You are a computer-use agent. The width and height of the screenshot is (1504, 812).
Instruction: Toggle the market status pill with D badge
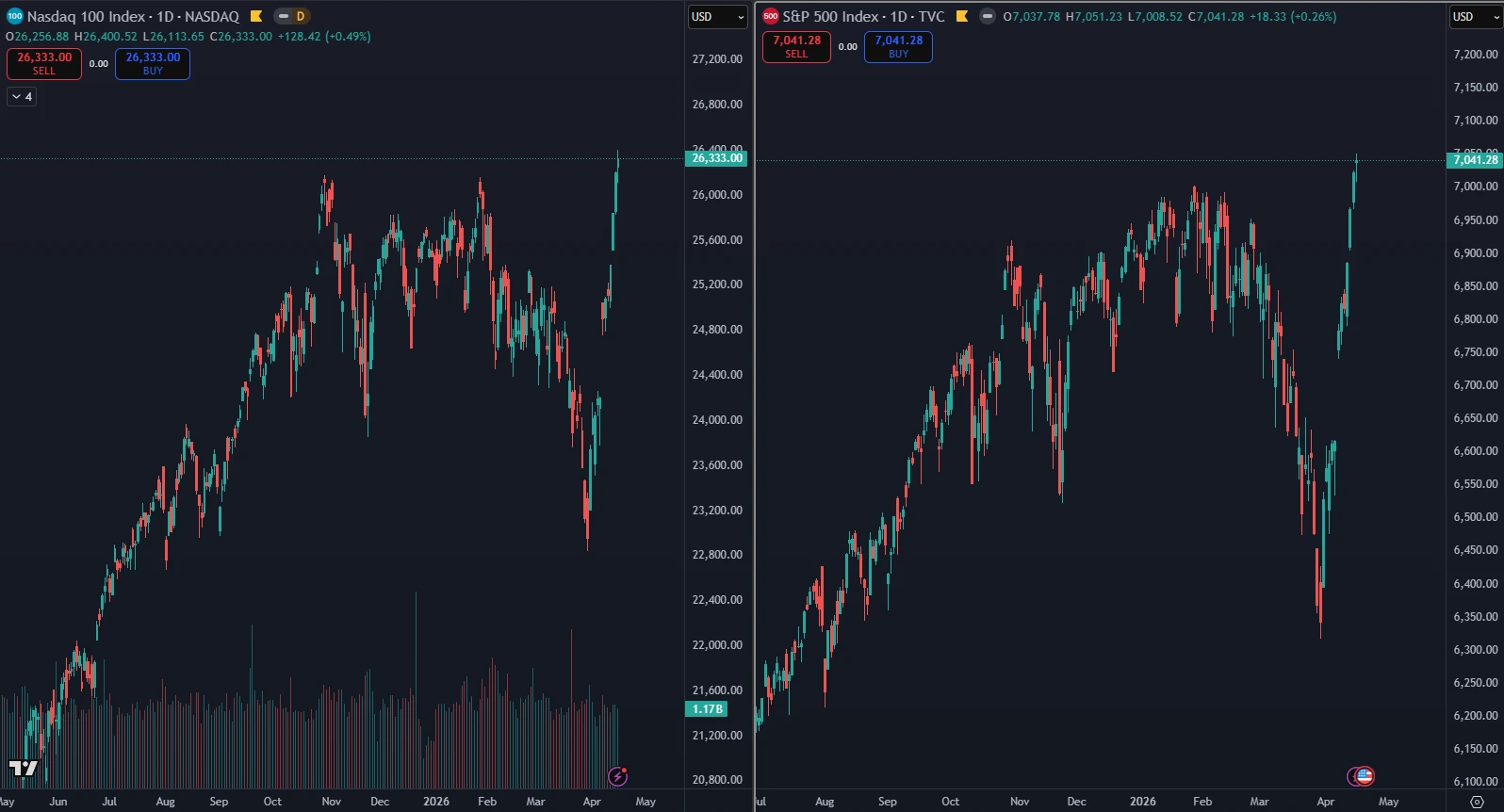[291, 16]
